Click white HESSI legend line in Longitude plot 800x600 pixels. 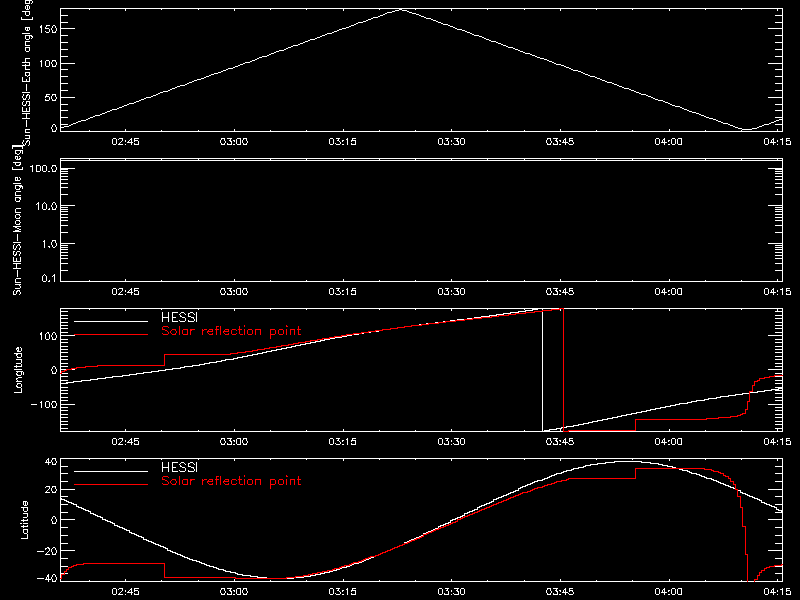(x=111, y=321)
